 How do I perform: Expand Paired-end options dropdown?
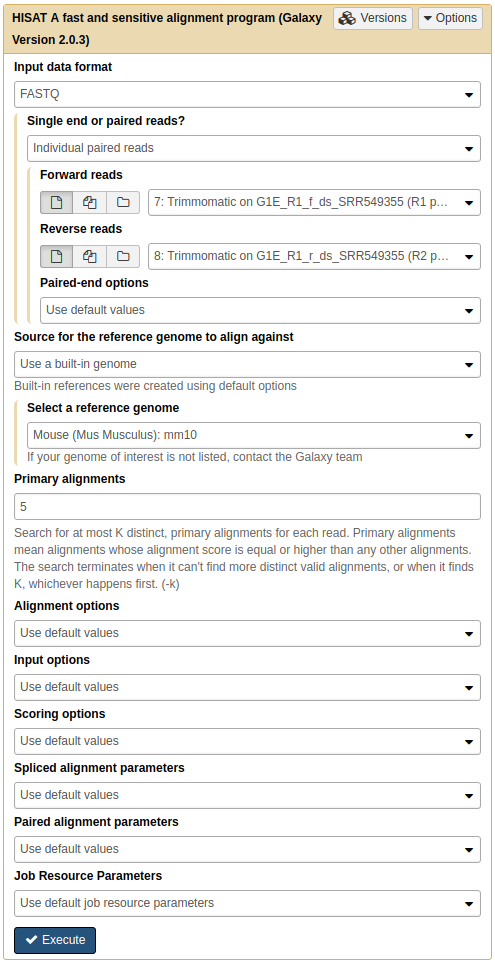260,310
